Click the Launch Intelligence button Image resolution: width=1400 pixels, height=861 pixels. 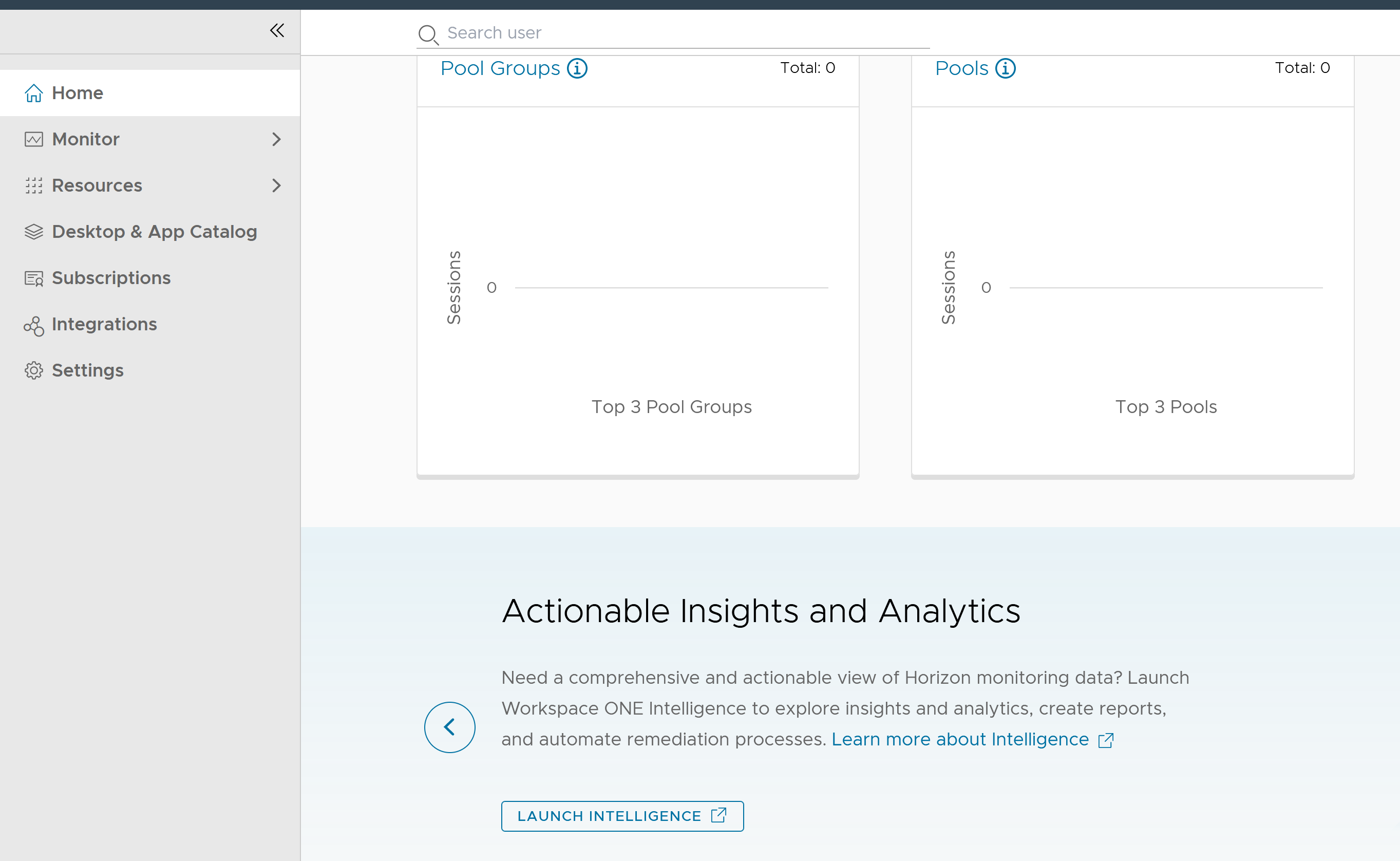point(622,816)
